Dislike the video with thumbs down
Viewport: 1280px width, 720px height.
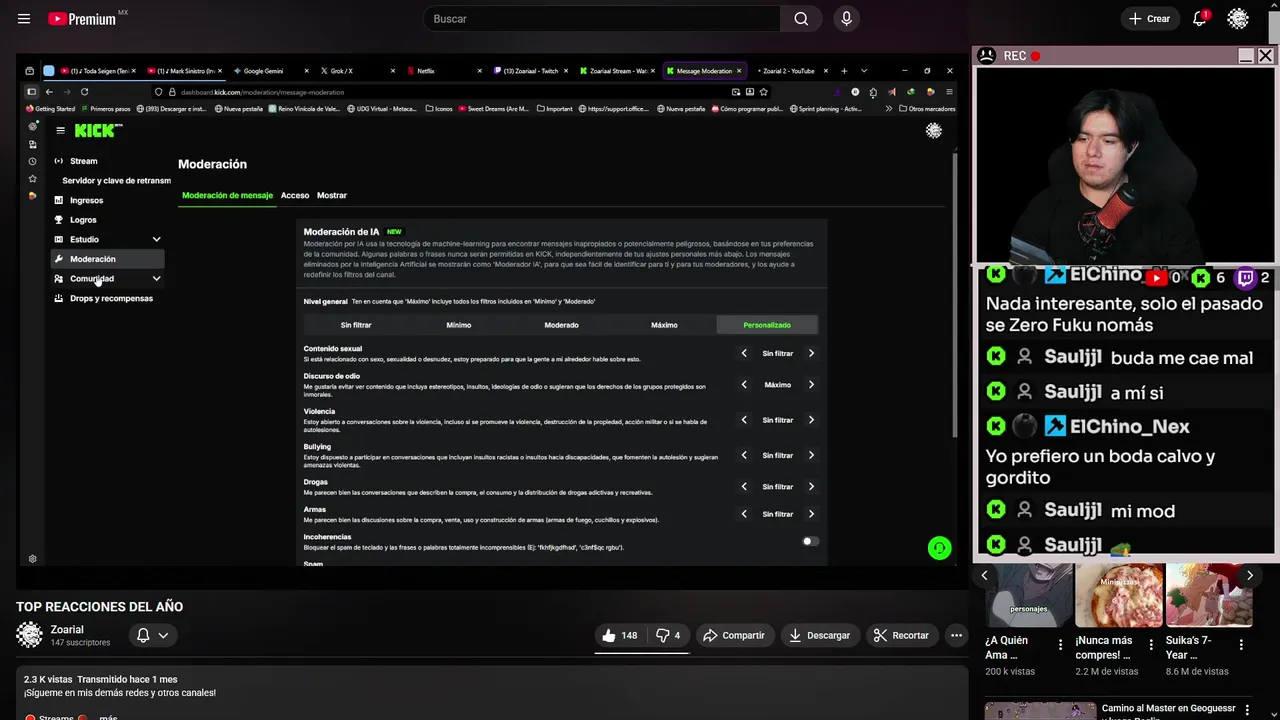coord(668,635)
